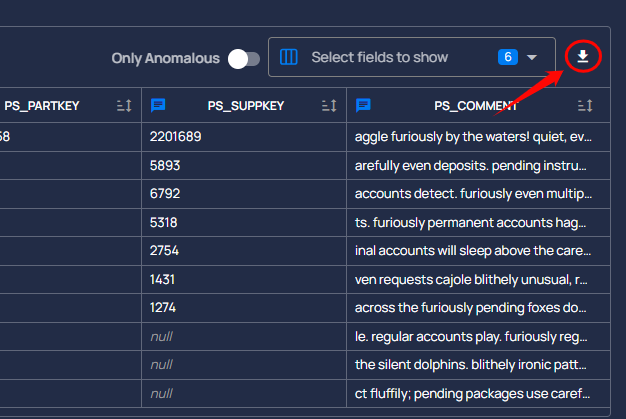Click the columns icon in the field selector
This screenshot has width=626, height=419.
288,57
